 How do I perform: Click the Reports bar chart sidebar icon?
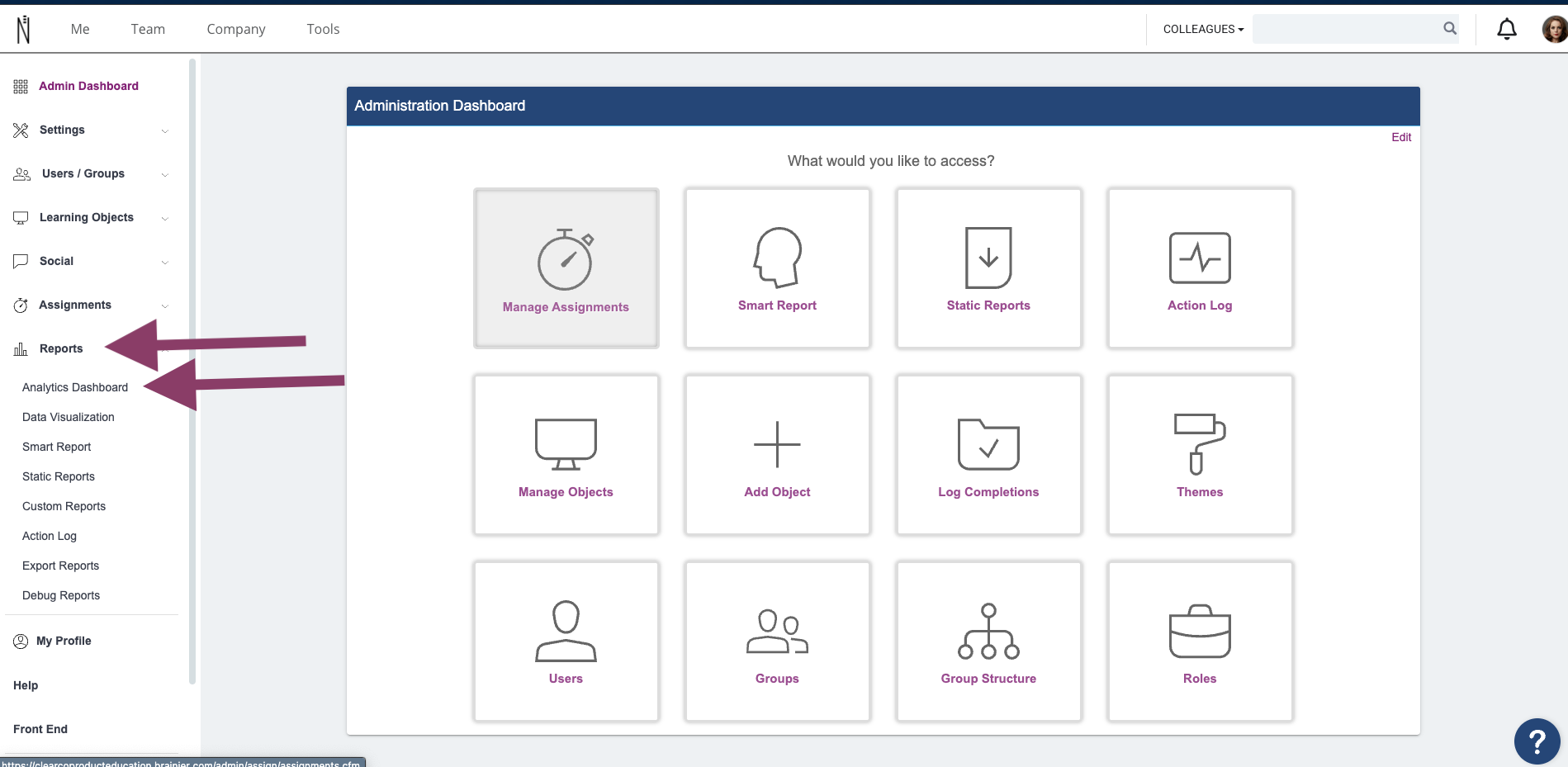coord(21,349)
